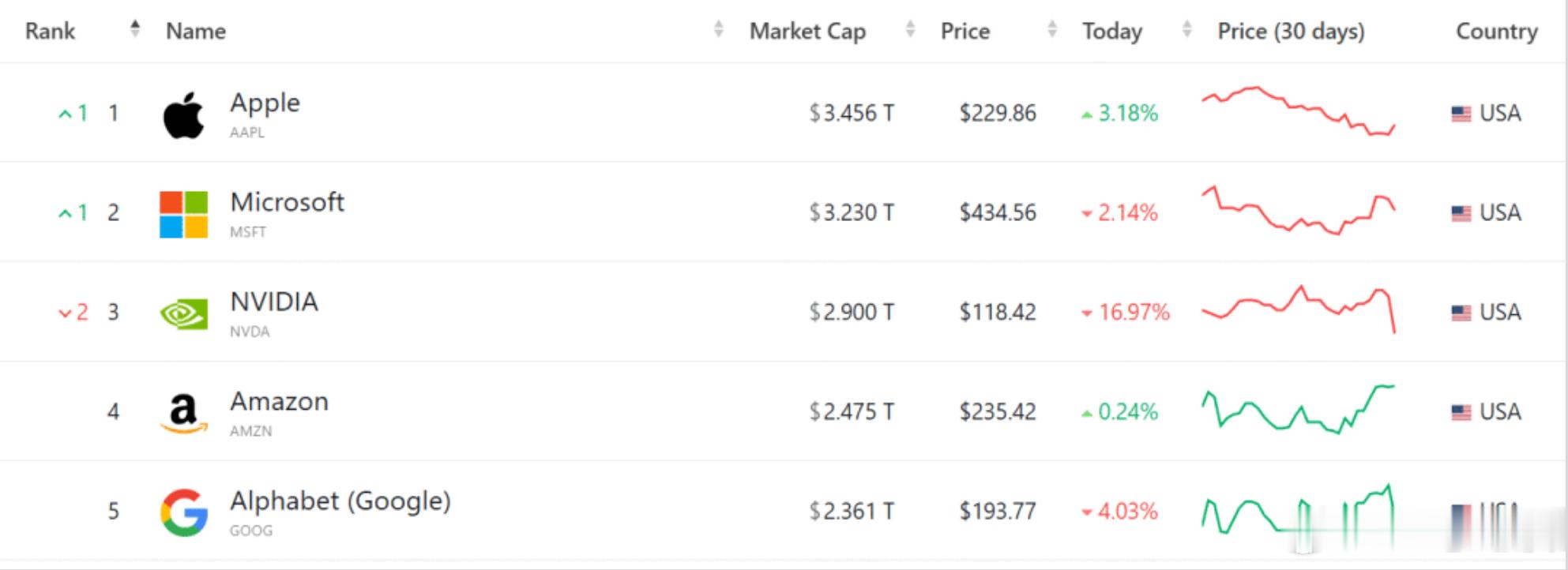Click the USA flag in Amazon row
Image resolution: width=1568 pixels, height=570 pixels.
point(1461,412)
